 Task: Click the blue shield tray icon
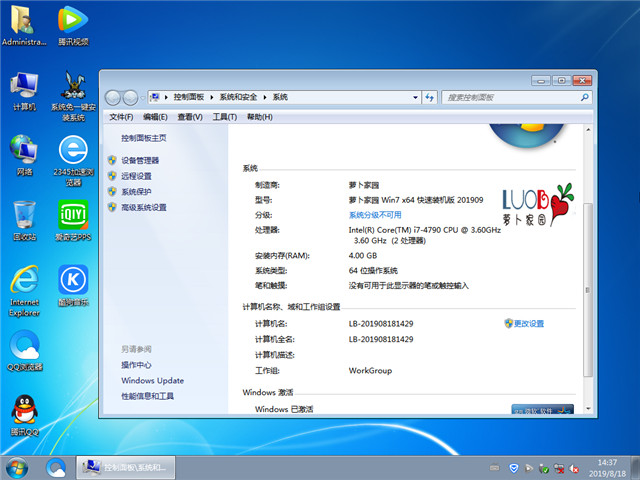(x=514, y=468)
